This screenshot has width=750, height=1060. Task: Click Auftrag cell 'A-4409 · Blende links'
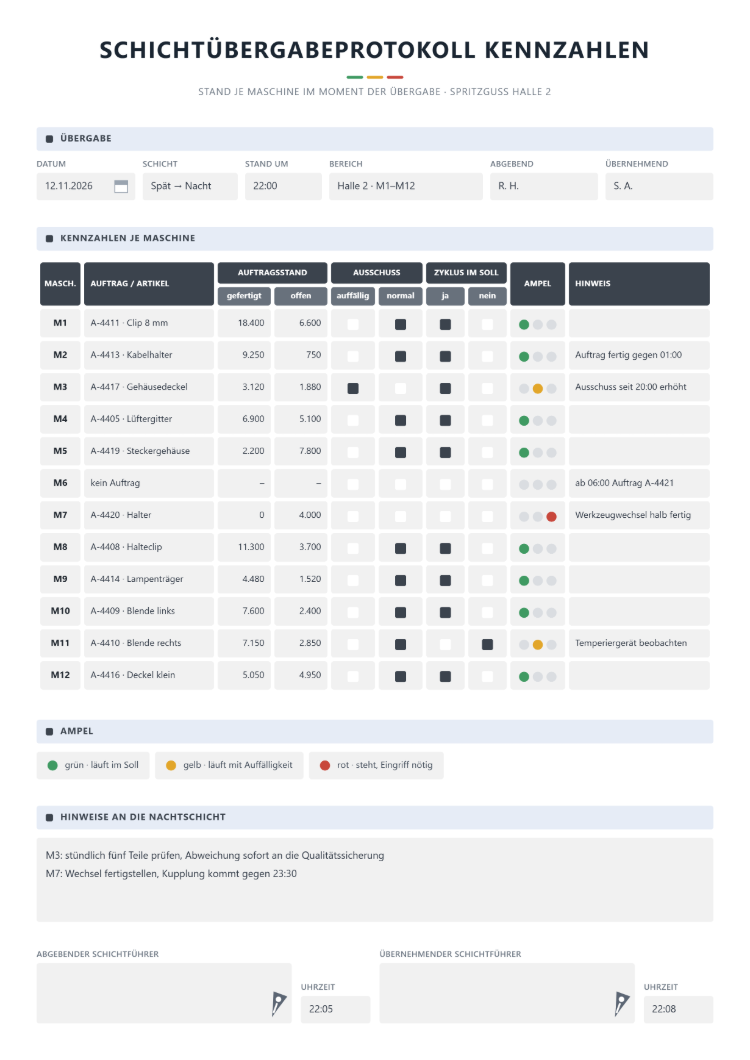click(149, 611)
